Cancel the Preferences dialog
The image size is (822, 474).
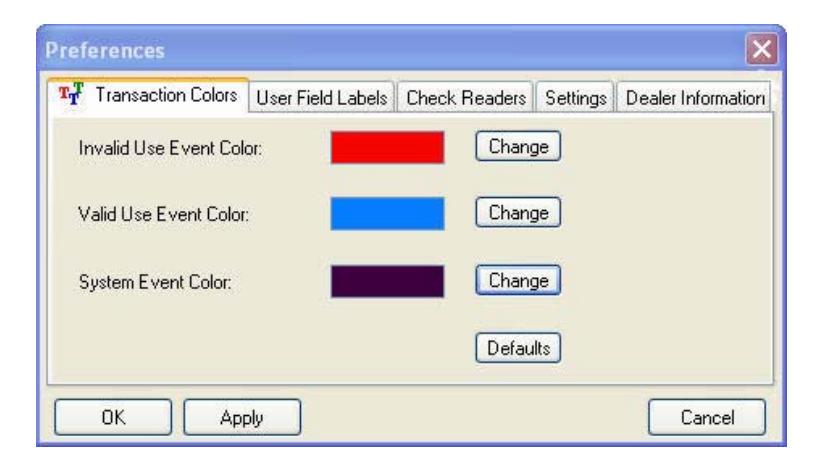707,417
